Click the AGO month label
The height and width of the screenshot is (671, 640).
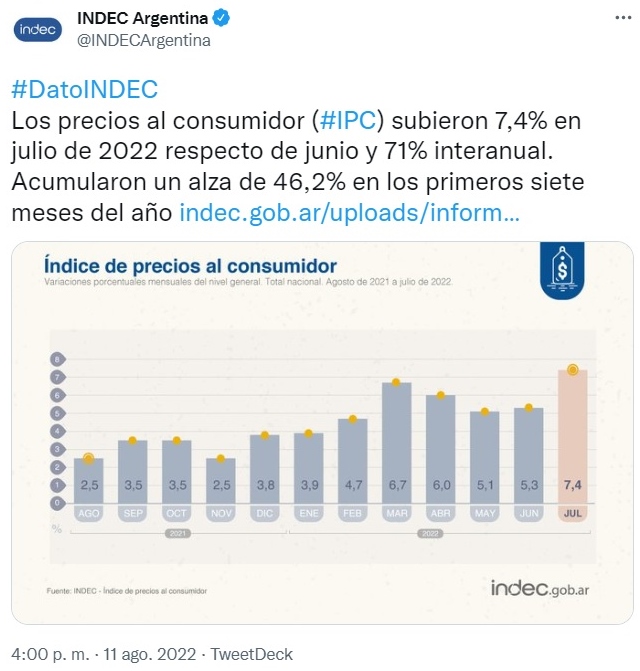89,513
